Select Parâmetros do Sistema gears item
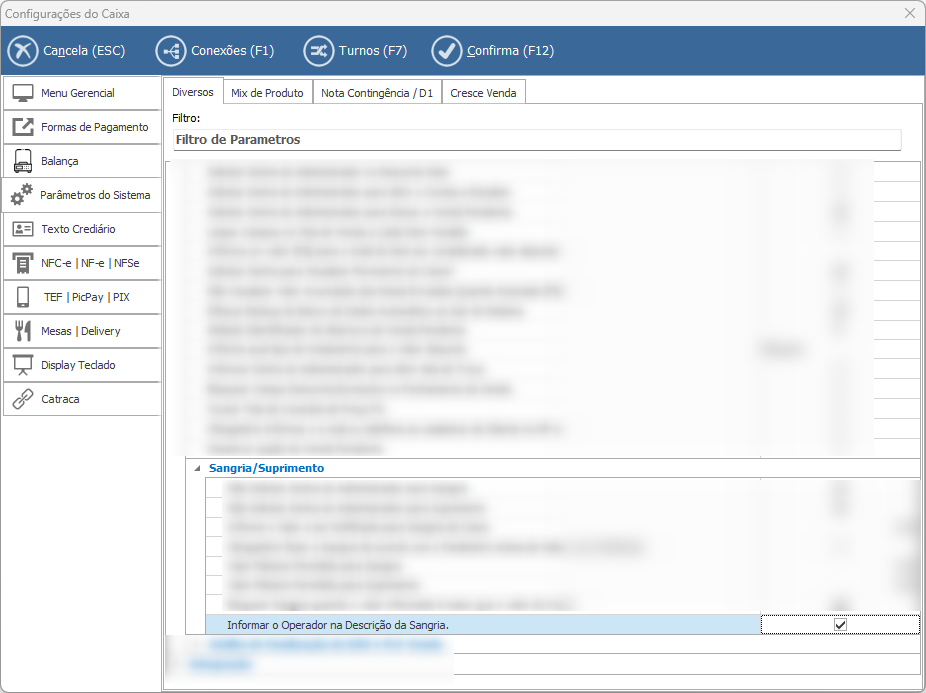The width and height of the screenshot is (926, 693). pyautogui.click(x=81, y=195)
